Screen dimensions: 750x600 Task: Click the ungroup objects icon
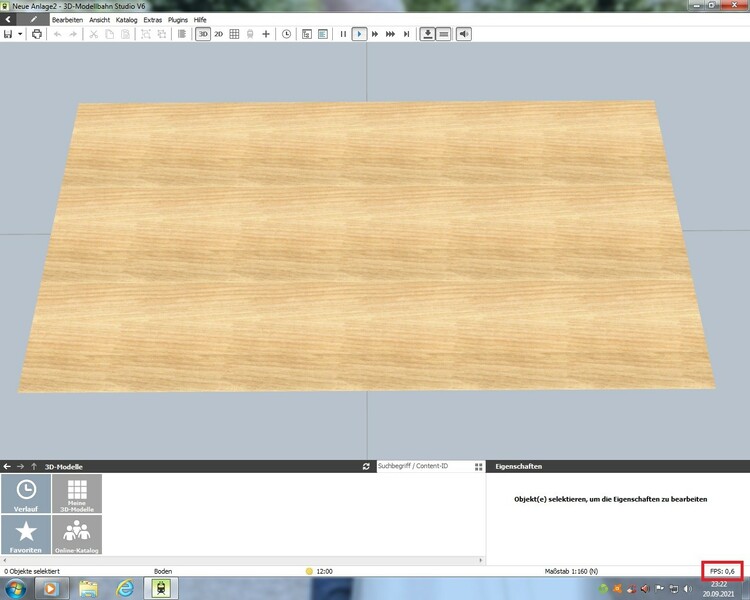[x=162, y=34]
